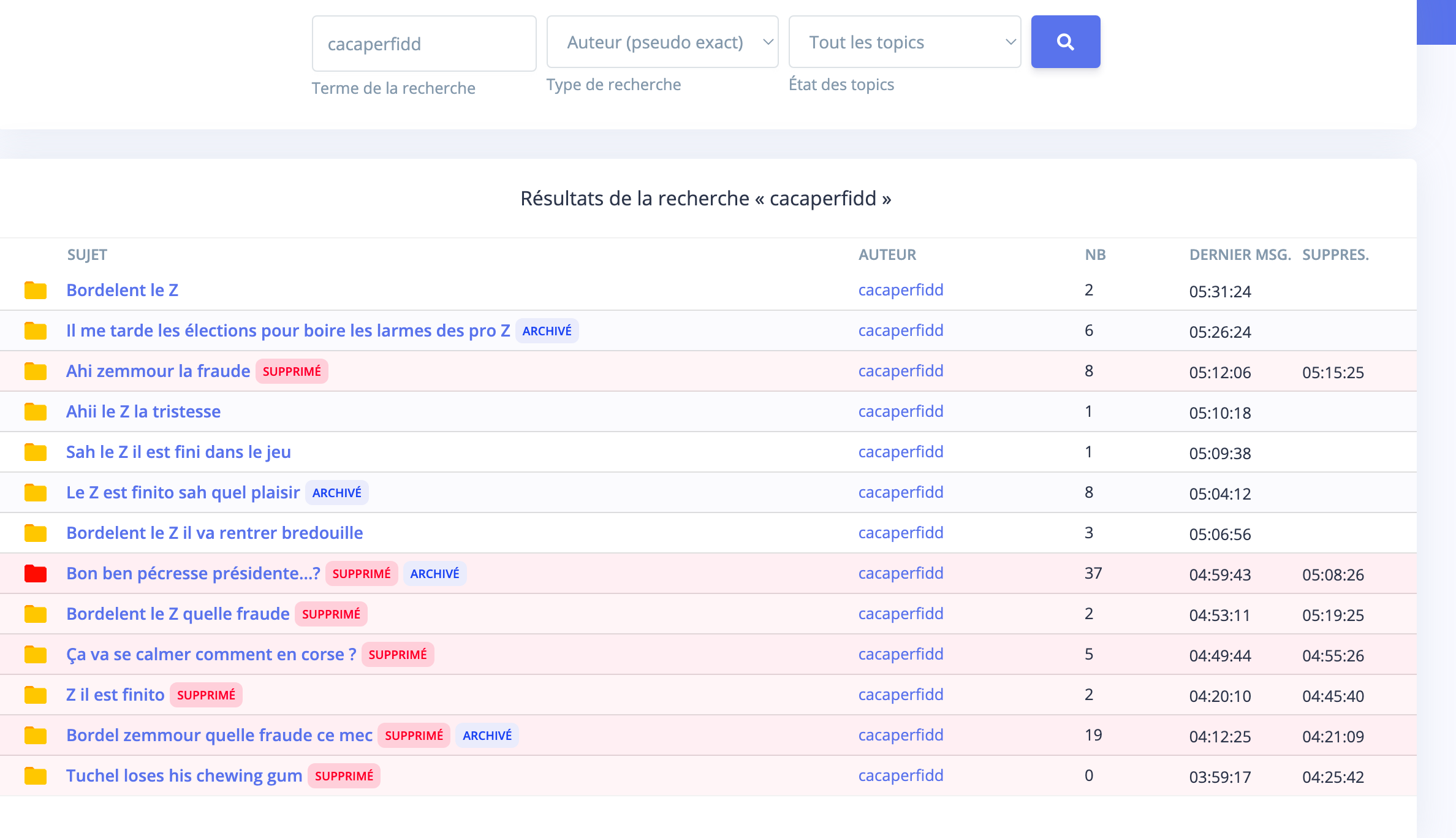Click the NB column header
This screenshot has width=1456, height=838.
1095,254
